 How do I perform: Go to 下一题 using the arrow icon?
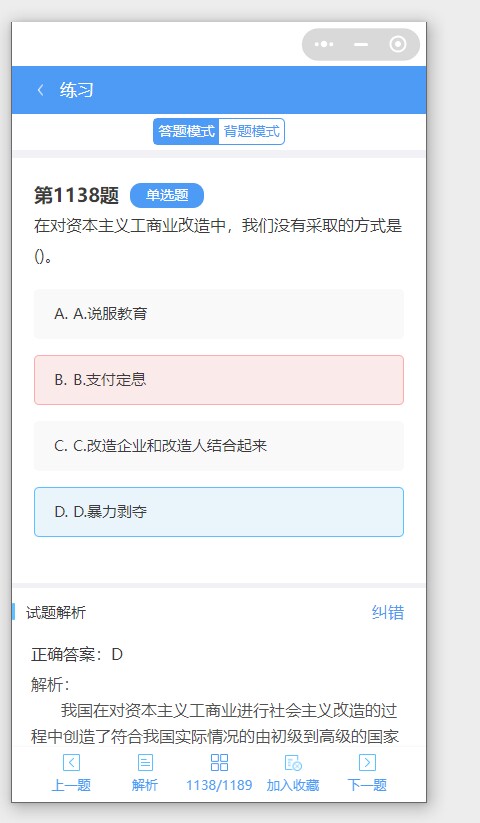367,762
